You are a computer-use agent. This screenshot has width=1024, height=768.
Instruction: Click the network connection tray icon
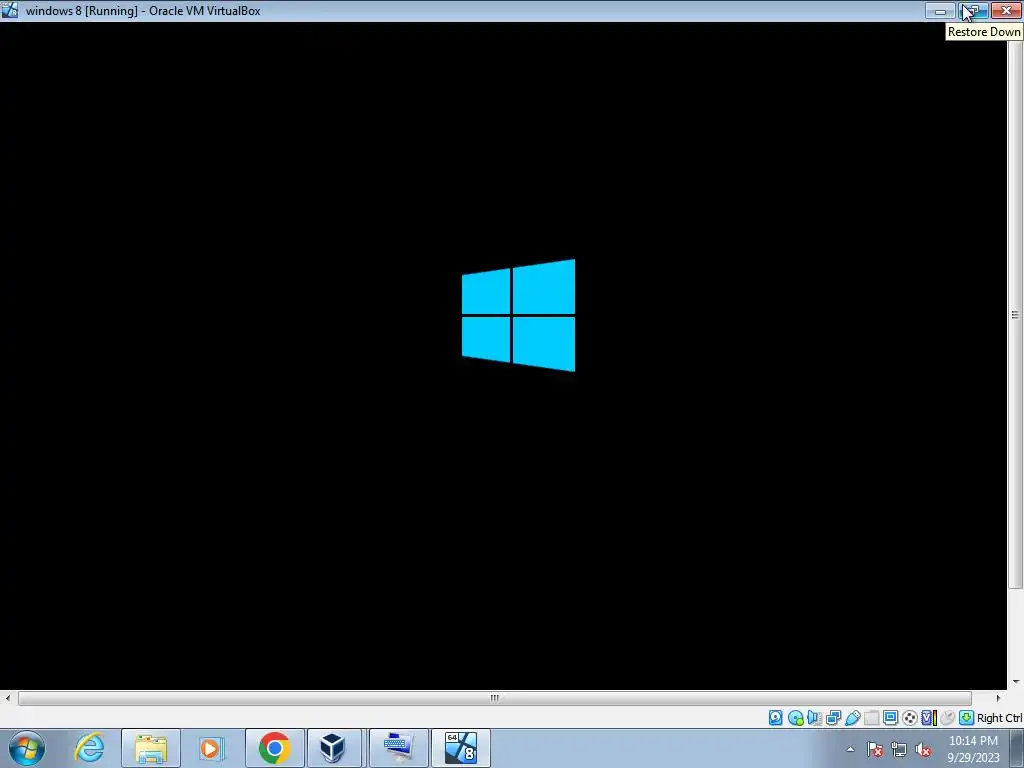899,749
